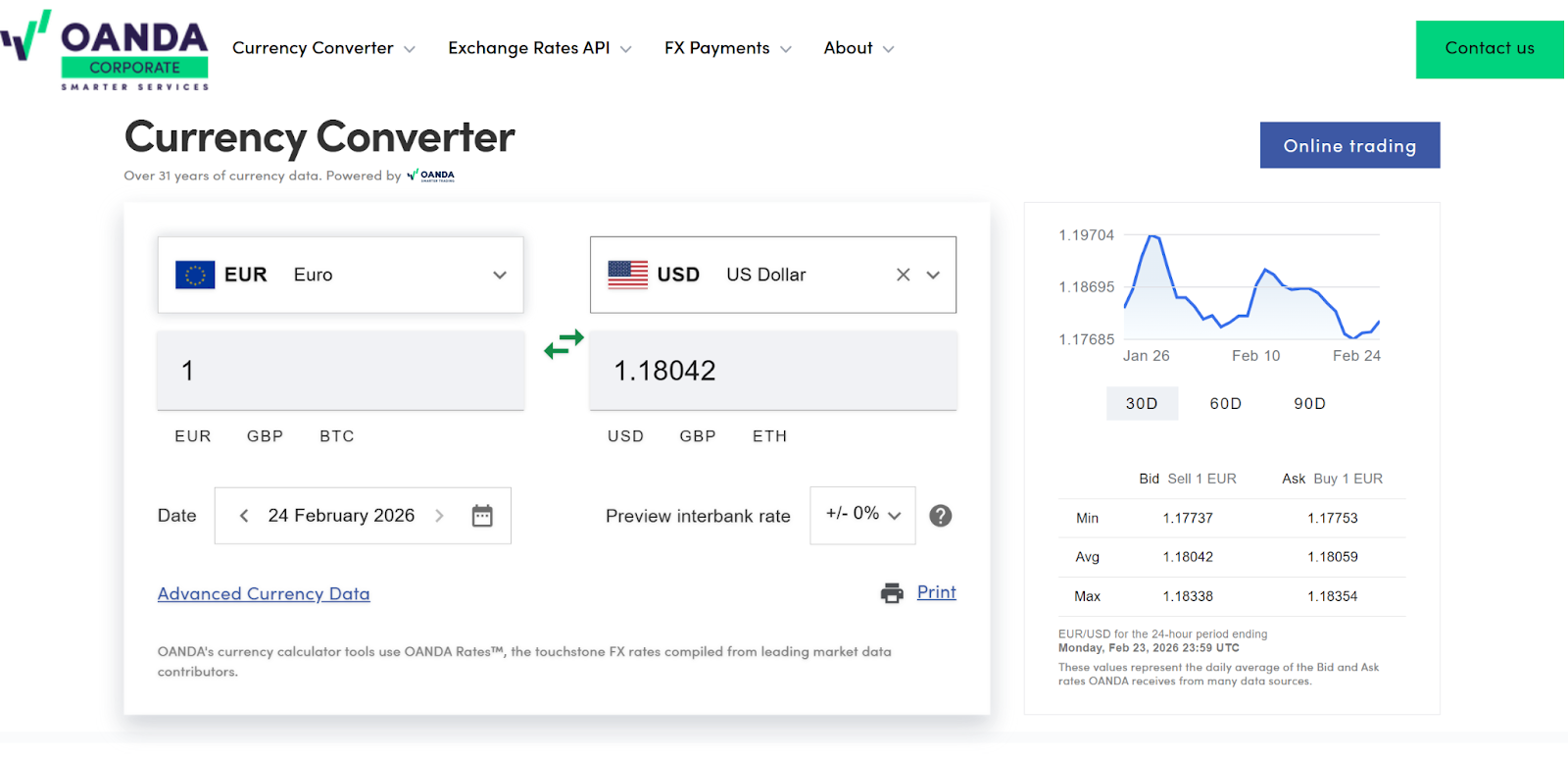Click the OANDA Corporate logo

point(105,50)
